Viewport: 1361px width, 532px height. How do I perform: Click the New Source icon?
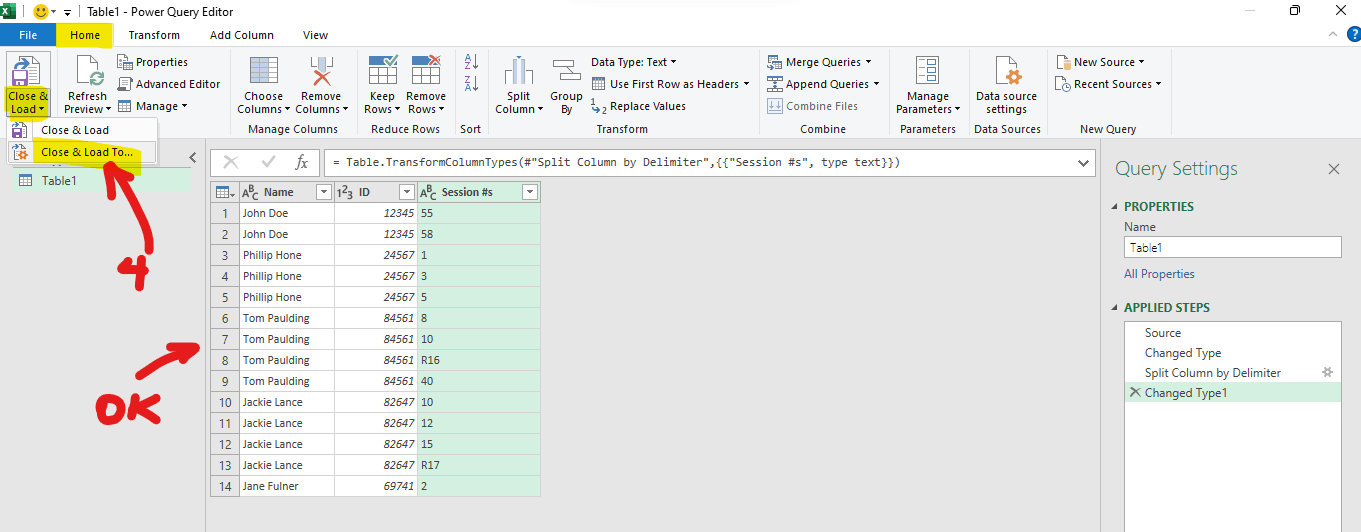(1064, 62)
